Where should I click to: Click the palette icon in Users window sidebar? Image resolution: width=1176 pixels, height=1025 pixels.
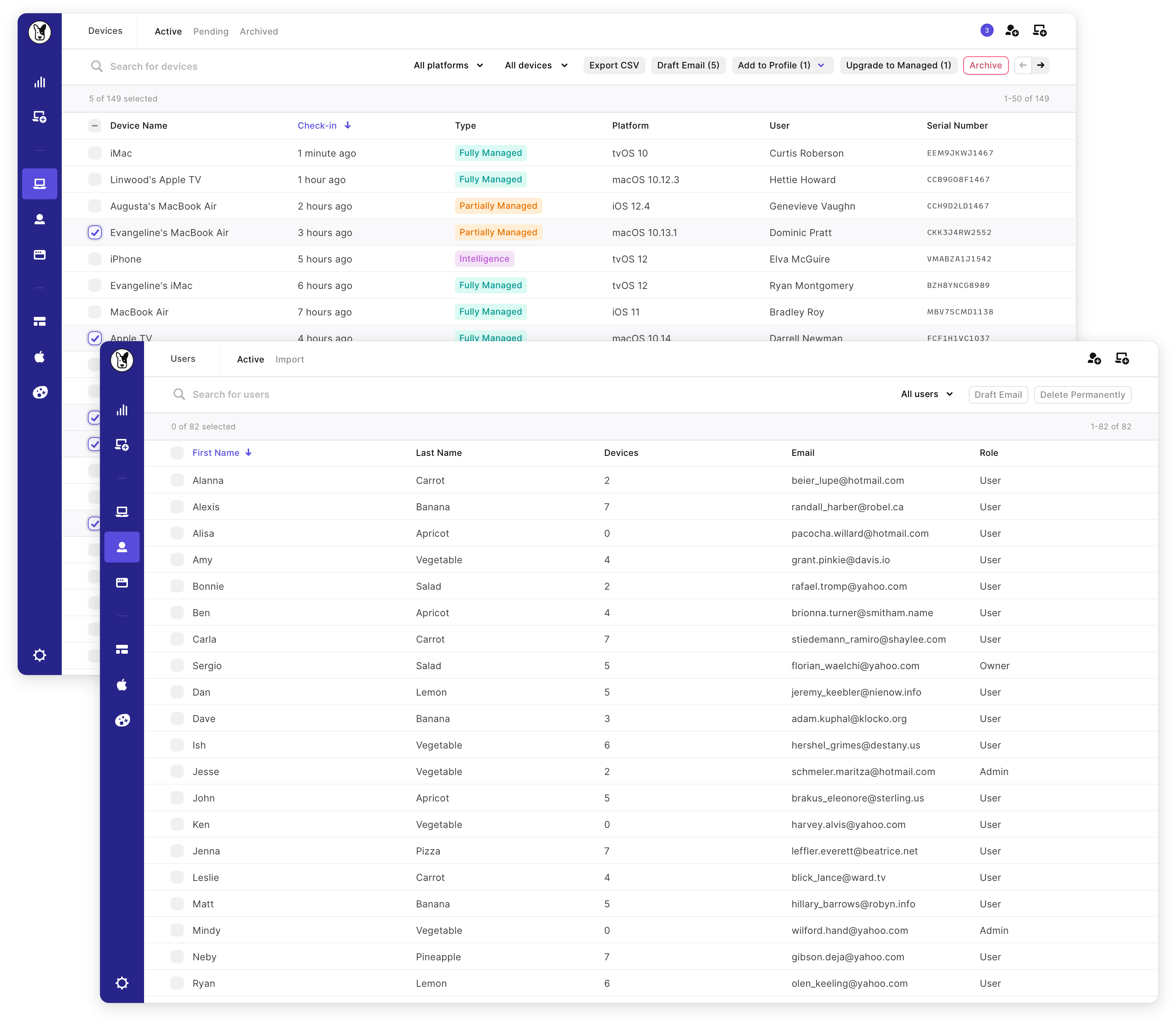122,720
